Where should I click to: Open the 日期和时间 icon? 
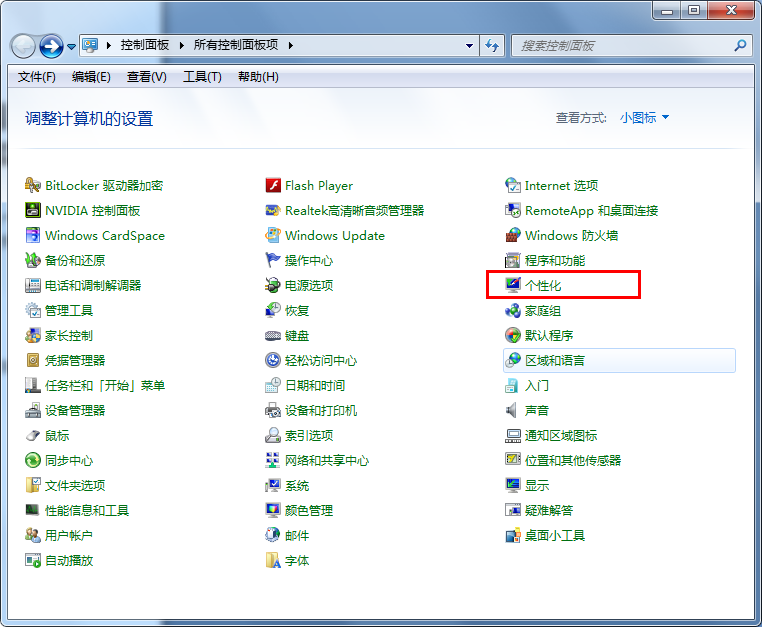[273, 385]
